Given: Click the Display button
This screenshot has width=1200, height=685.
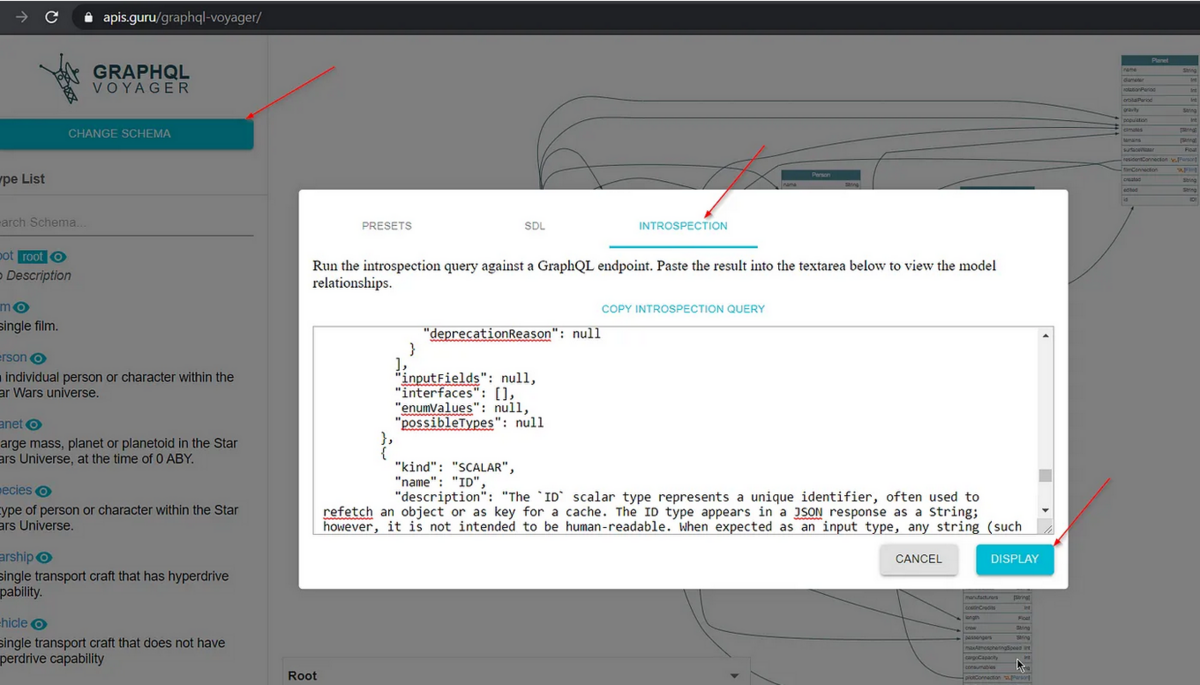Looking at the screenshot, I should coord(1015,559).
